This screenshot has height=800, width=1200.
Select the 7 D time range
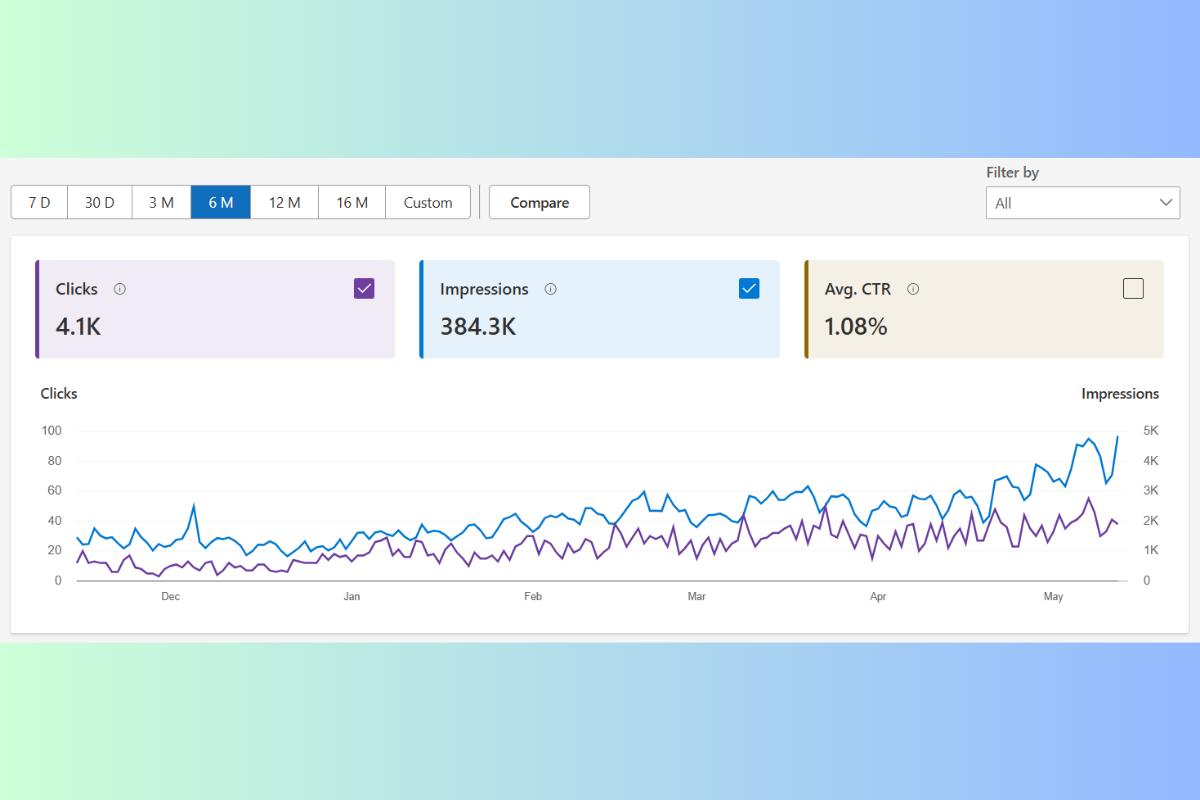pos(39,202)
